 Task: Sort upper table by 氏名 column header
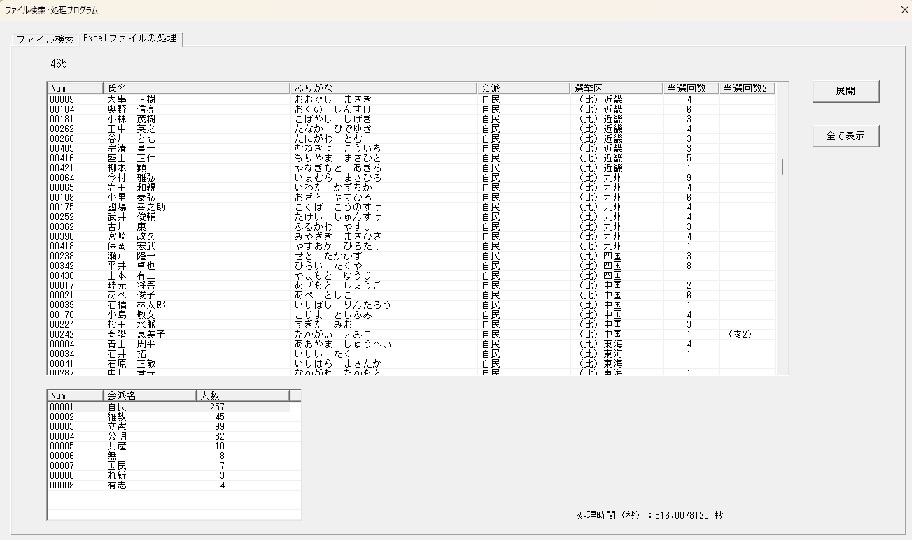coord(195,88)
